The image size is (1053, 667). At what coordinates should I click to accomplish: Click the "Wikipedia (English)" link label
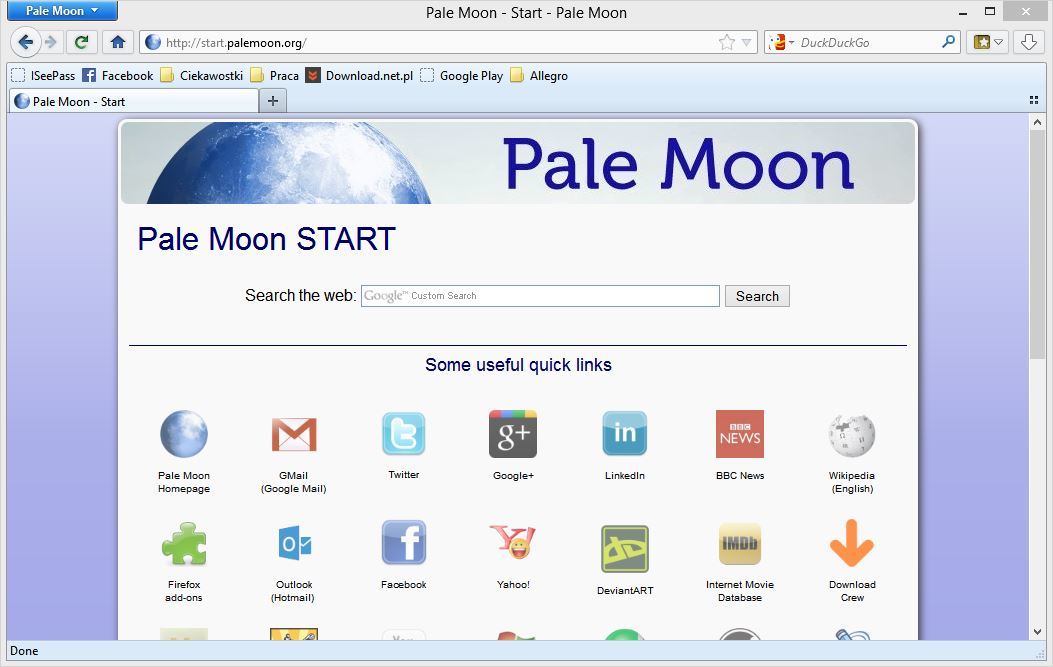coord(852,482)
